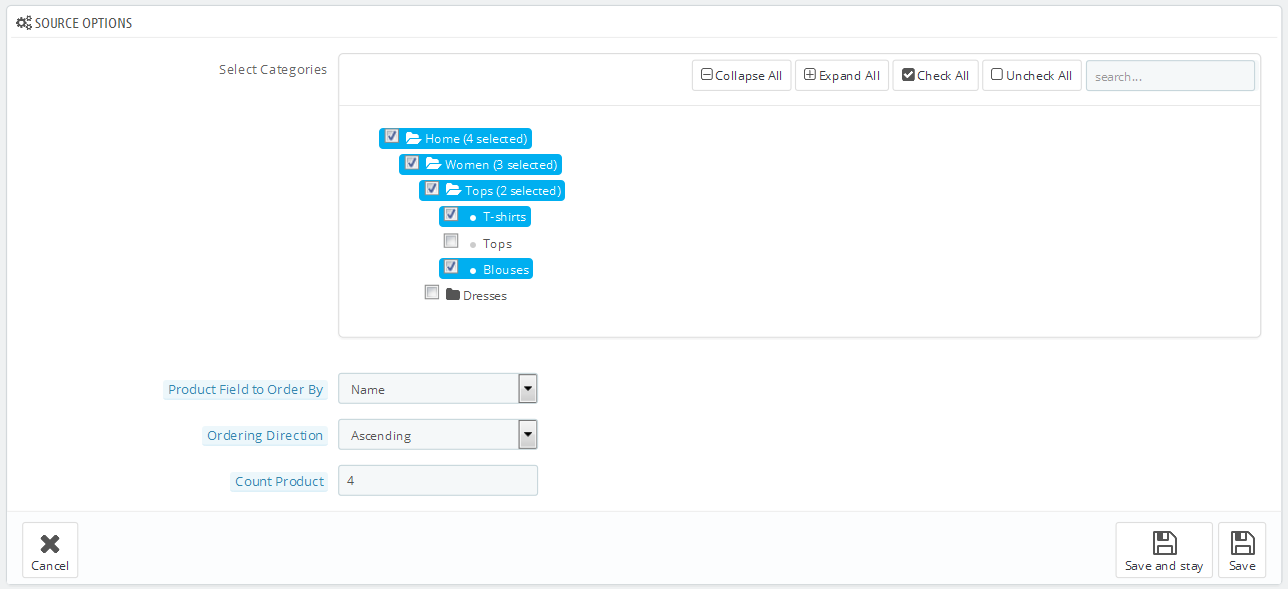
Task: Uncheck the T-shirts checkbox
Action: 452,215
